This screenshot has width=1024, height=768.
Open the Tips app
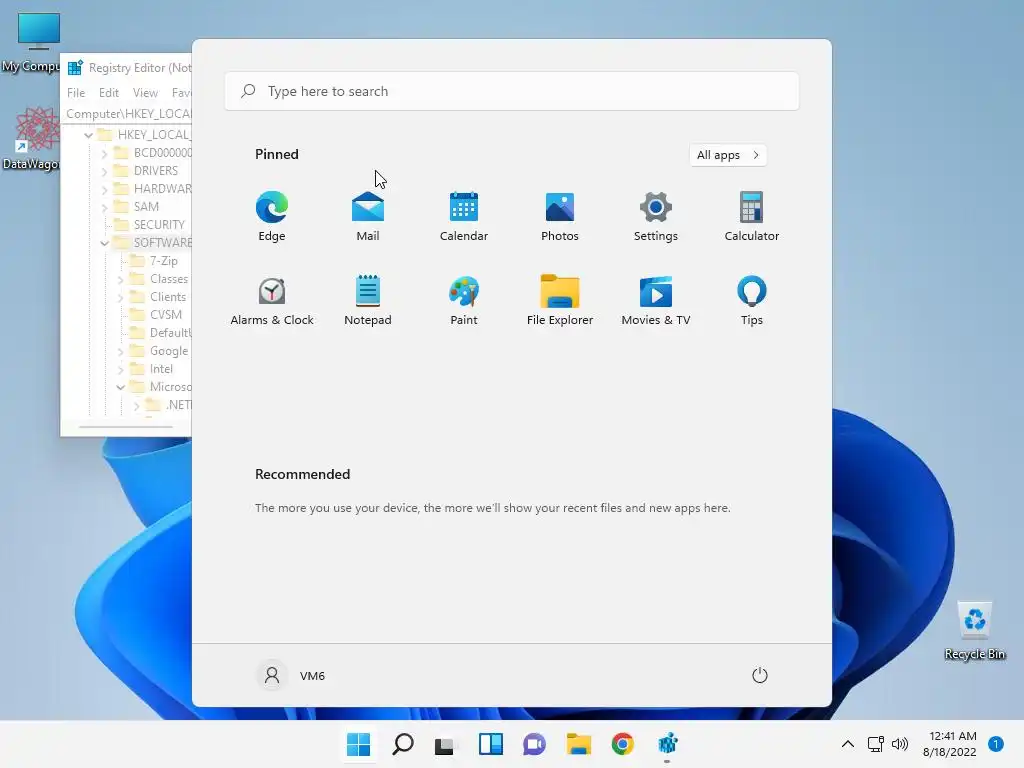coord(752,300)
